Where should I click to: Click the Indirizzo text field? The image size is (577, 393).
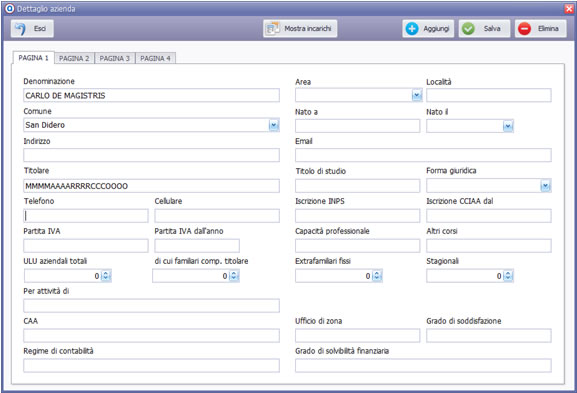(151, 155)
